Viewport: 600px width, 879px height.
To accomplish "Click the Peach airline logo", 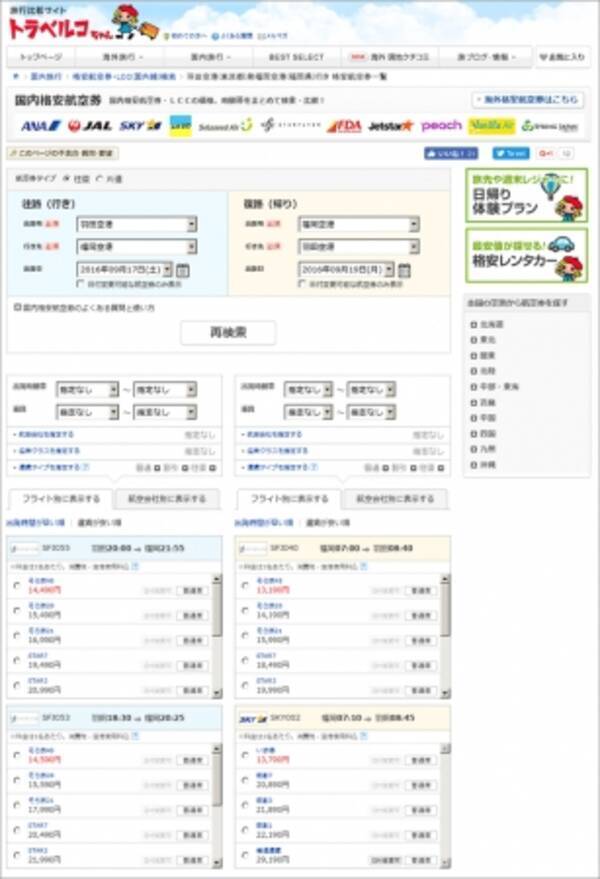I will point(441,125).
